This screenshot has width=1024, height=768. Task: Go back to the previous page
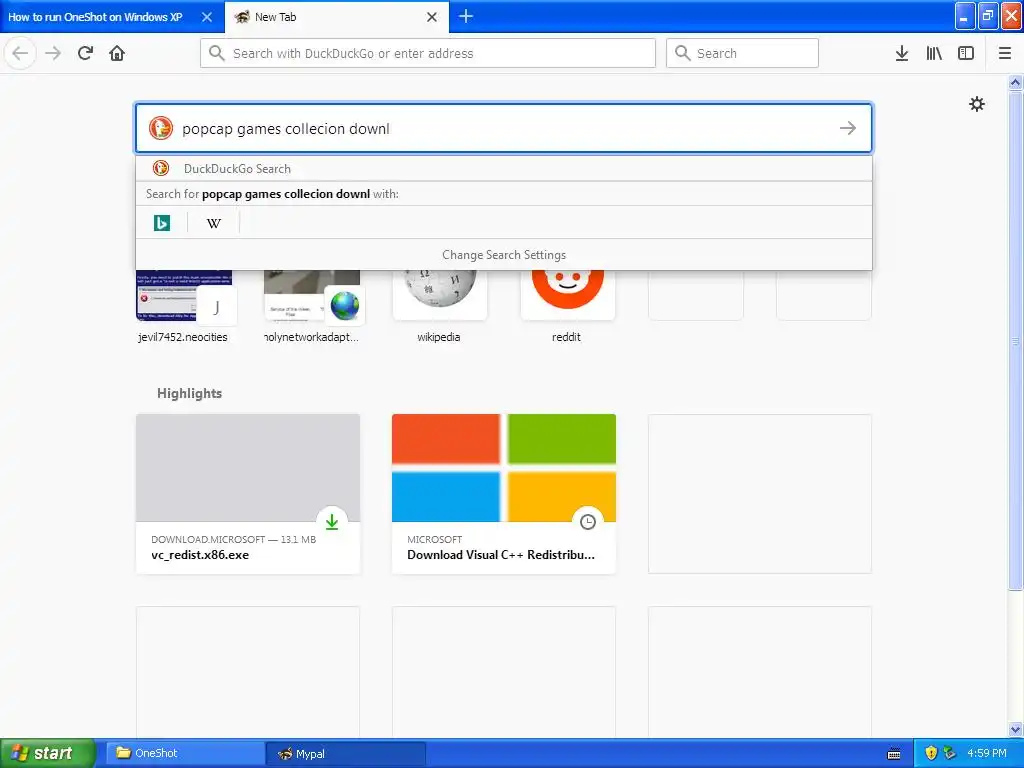click(x=20, y=54)
